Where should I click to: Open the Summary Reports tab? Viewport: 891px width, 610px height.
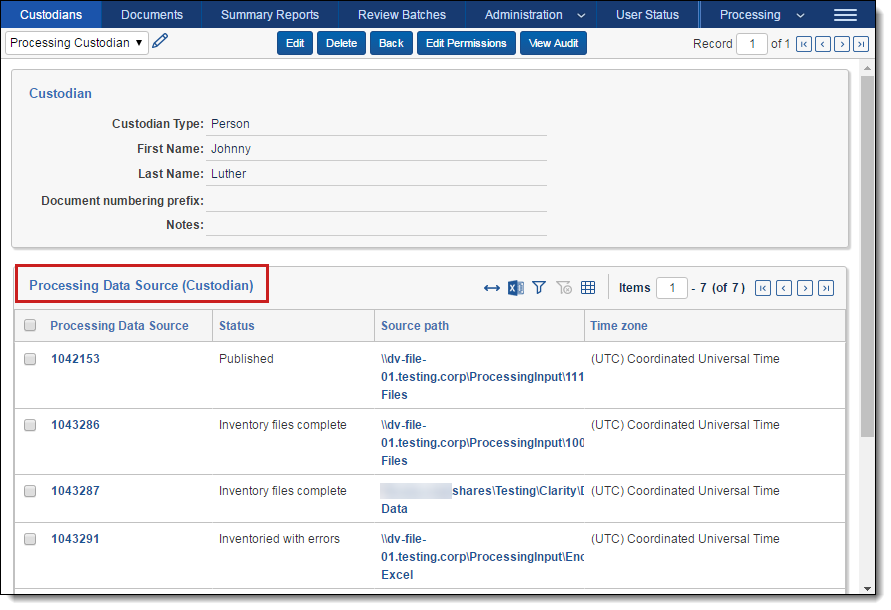270,15
